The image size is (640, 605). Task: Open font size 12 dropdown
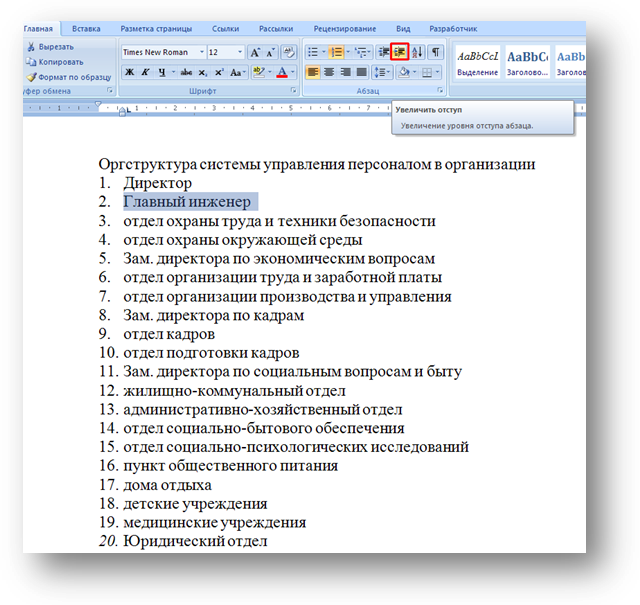pos(240,52)
